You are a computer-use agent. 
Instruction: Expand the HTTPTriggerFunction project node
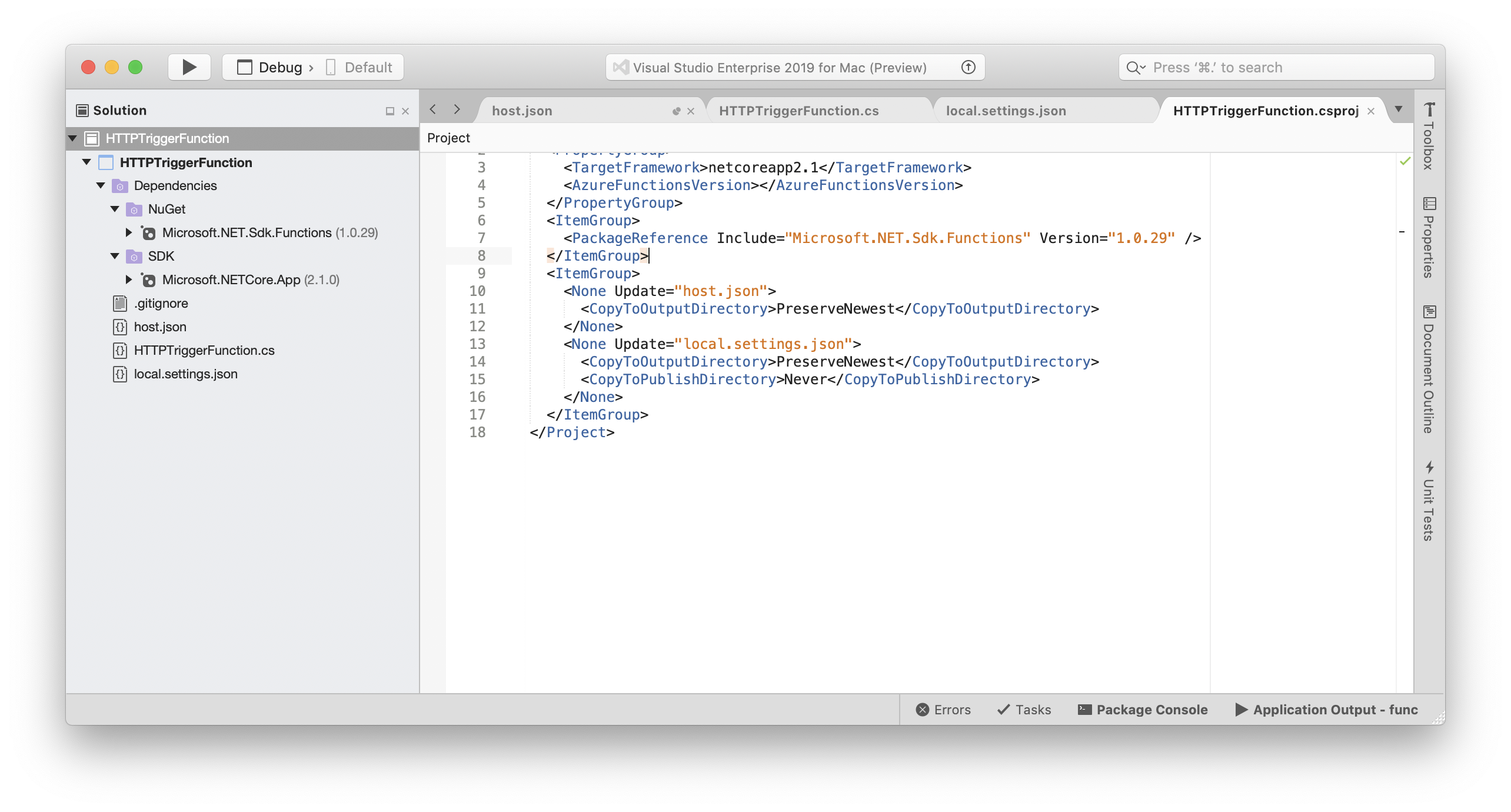89,162
